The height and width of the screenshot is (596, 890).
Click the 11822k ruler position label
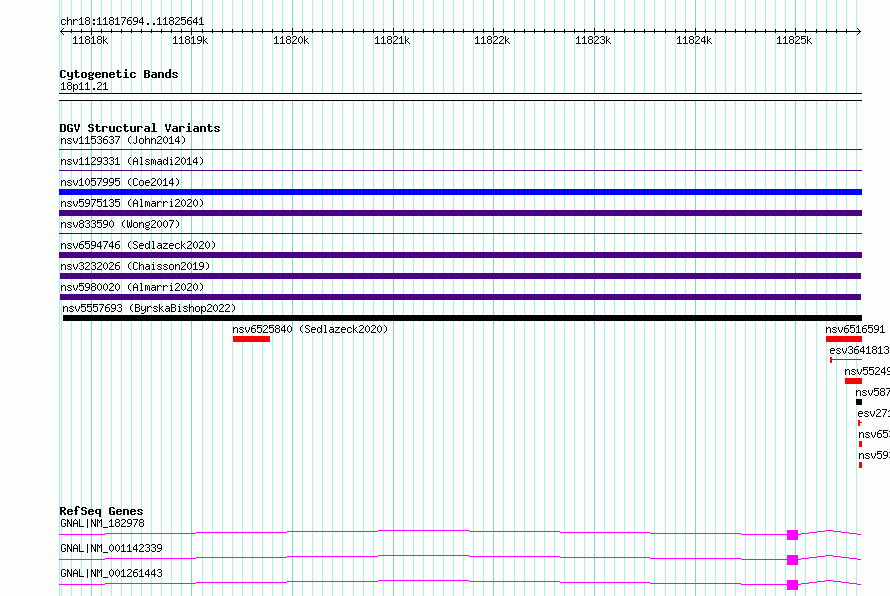click(x=492, y=40)
